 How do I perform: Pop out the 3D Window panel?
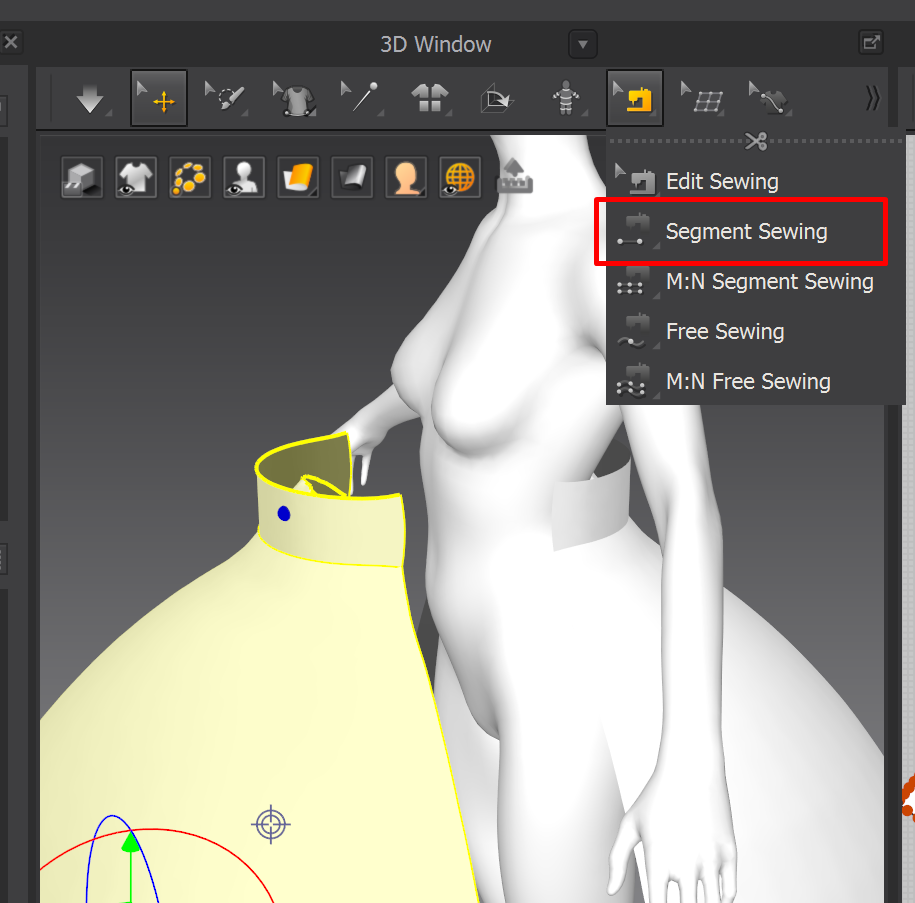[871, 42]
